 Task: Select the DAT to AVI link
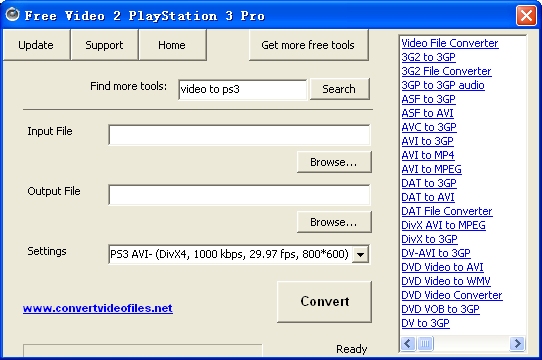(x=428, y=197)
